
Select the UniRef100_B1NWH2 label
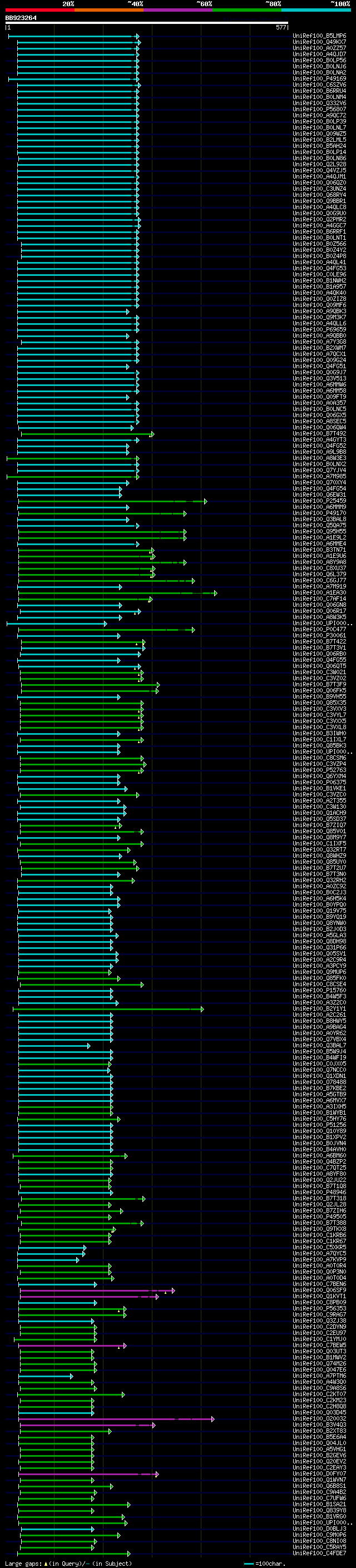point(319,280)
